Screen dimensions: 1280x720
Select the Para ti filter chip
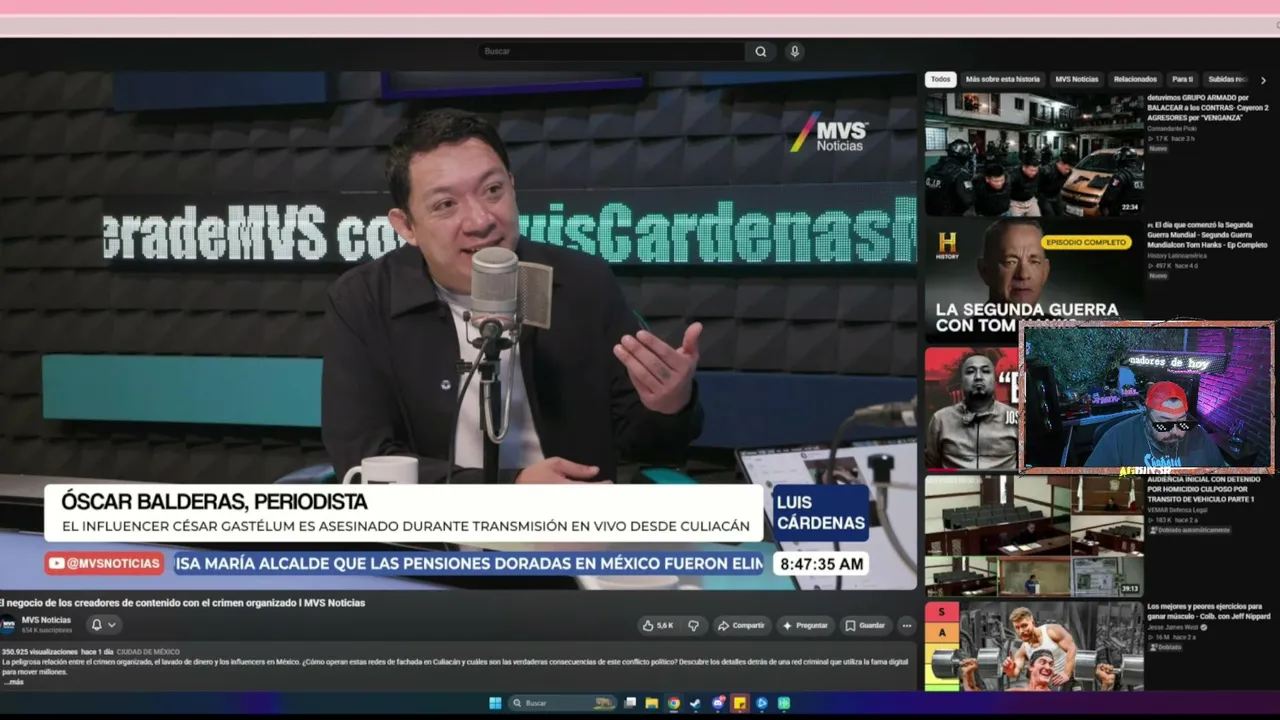point(1183,79)
